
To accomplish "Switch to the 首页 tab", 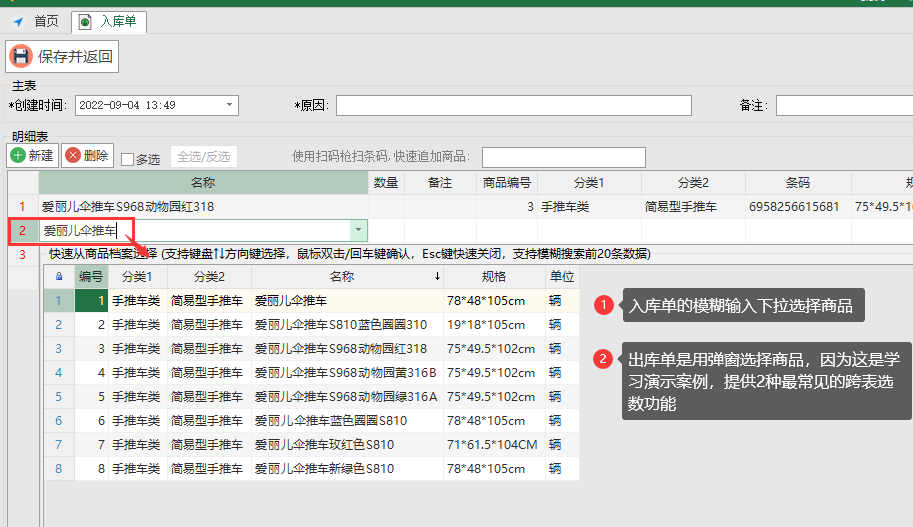I will (x=46, y=22).
